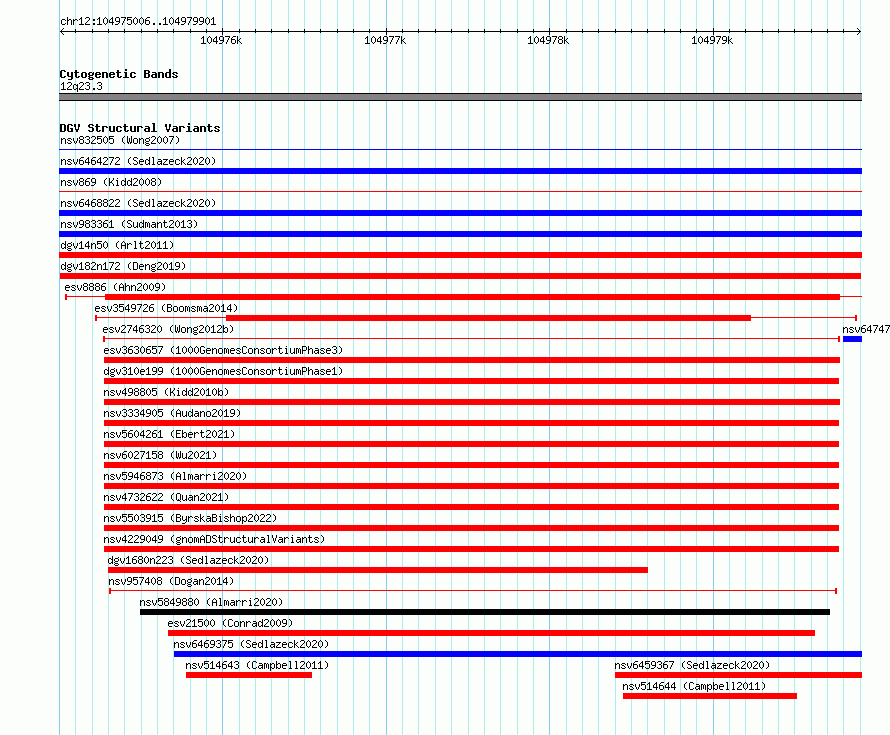The height and width of the screenshot is (735, 890).
Task: Select the blue nsv983361 variant bar
Action: point(460,234)
